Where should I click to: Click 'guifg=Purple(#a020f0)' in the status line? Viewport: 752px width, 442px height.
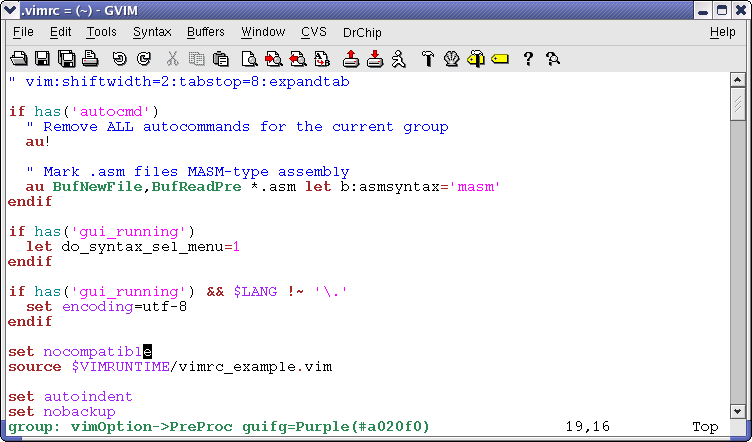336,427
